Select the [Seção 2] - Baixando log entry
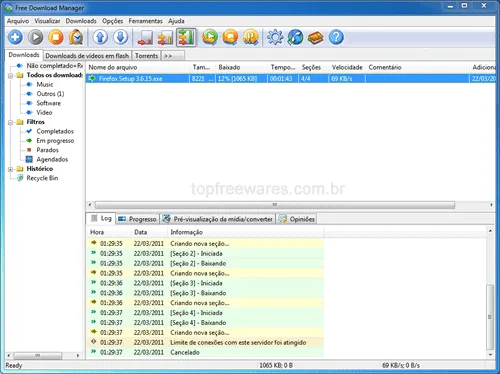 tap(205, 263)
